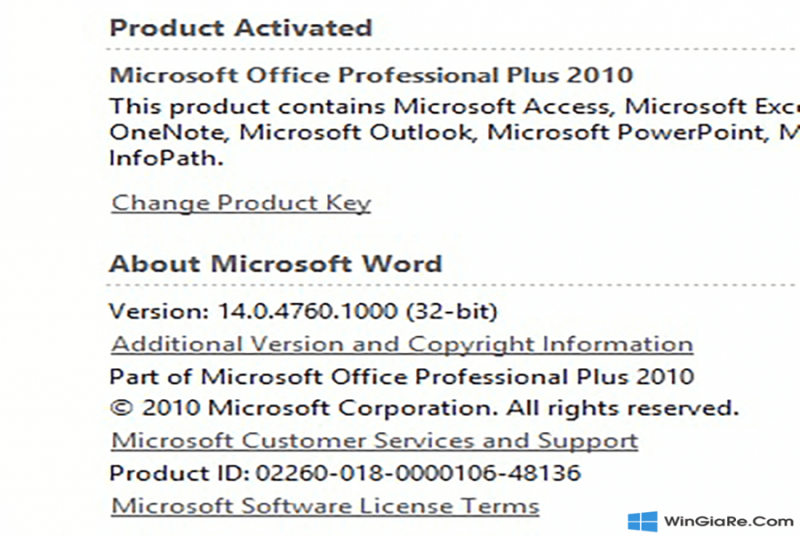Click the About Microsoft Word heading
800x536 pixels.
(x=276, y=264)
